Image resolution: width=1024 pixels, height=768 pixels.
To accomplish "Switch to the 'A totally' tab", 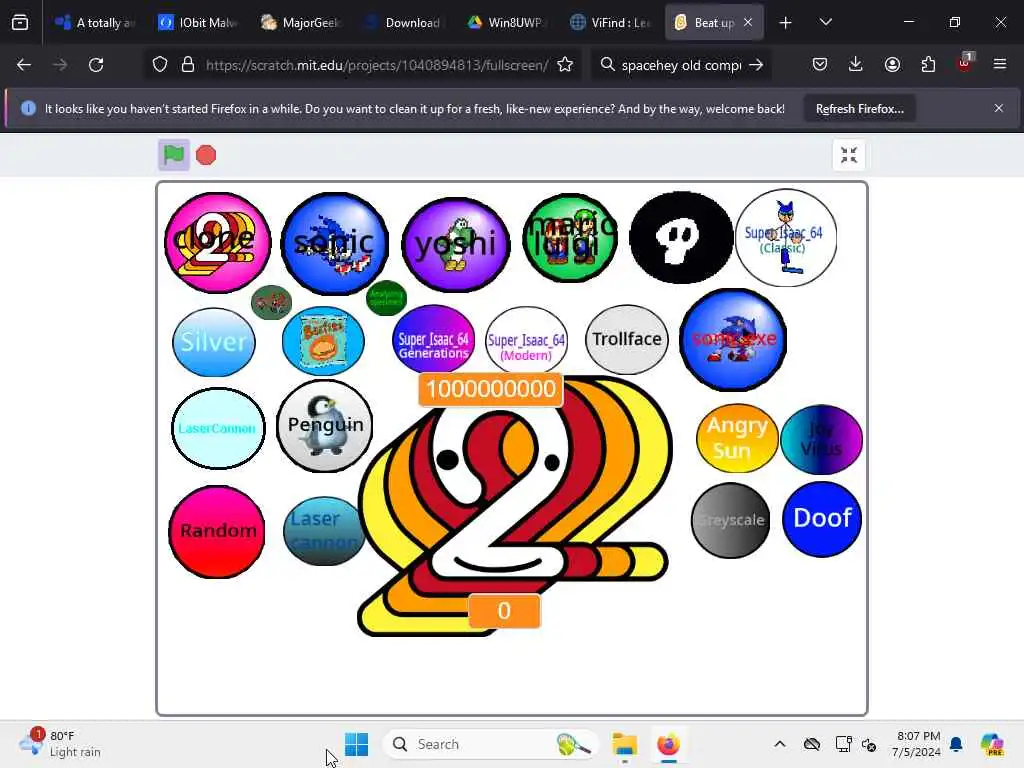I will [96, 23].
